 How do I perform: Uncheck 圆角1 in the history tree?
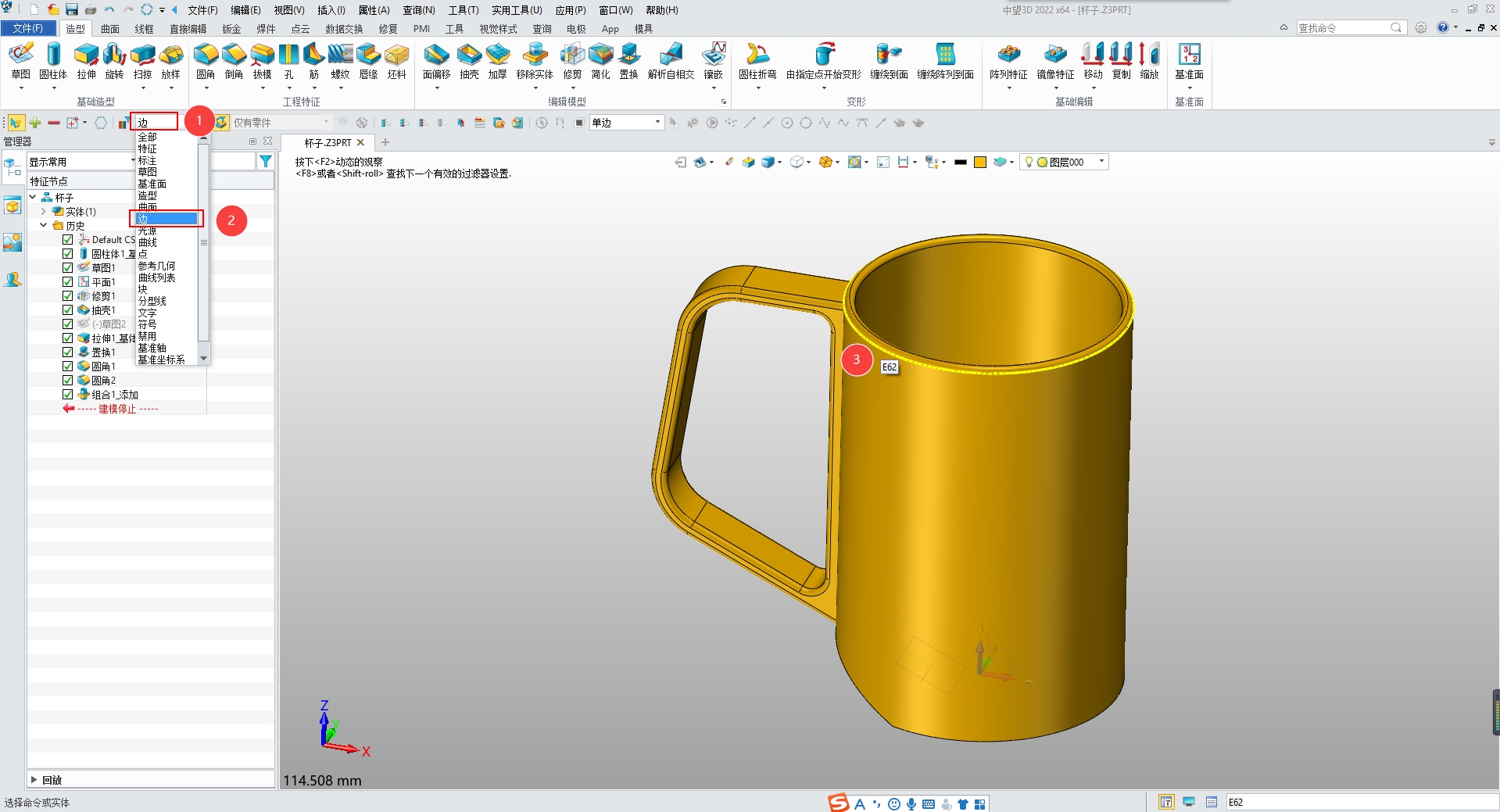pos(67,366)
